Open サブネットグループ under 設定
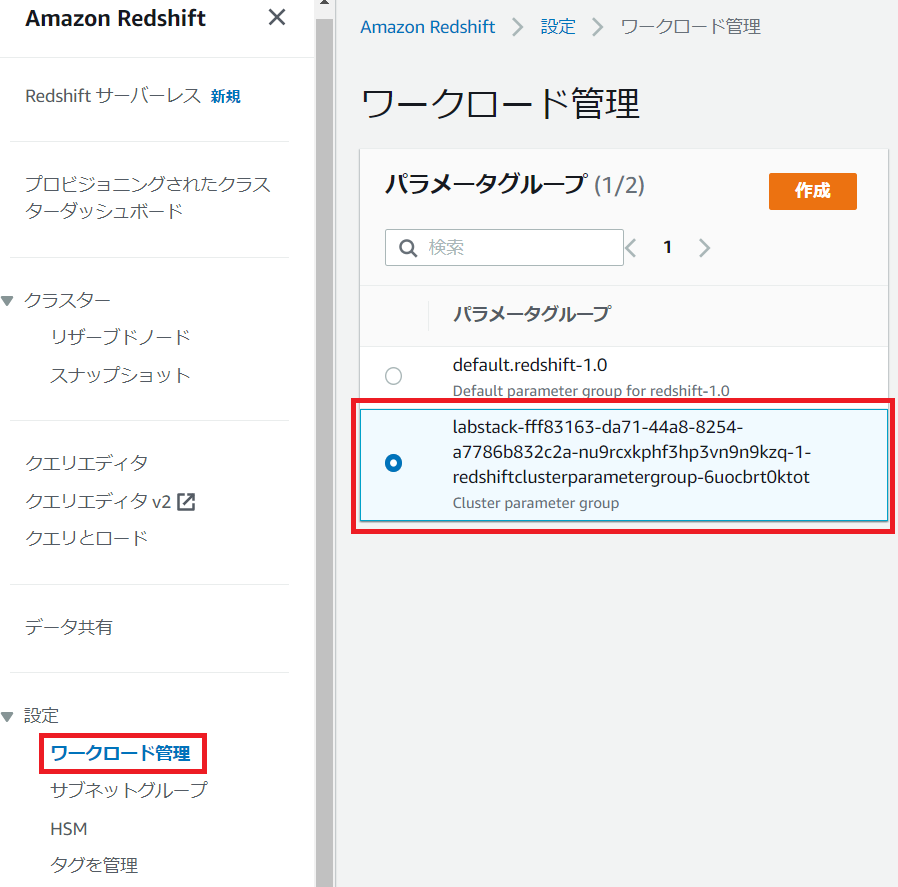Screen dimensions: 898x887 129,790
